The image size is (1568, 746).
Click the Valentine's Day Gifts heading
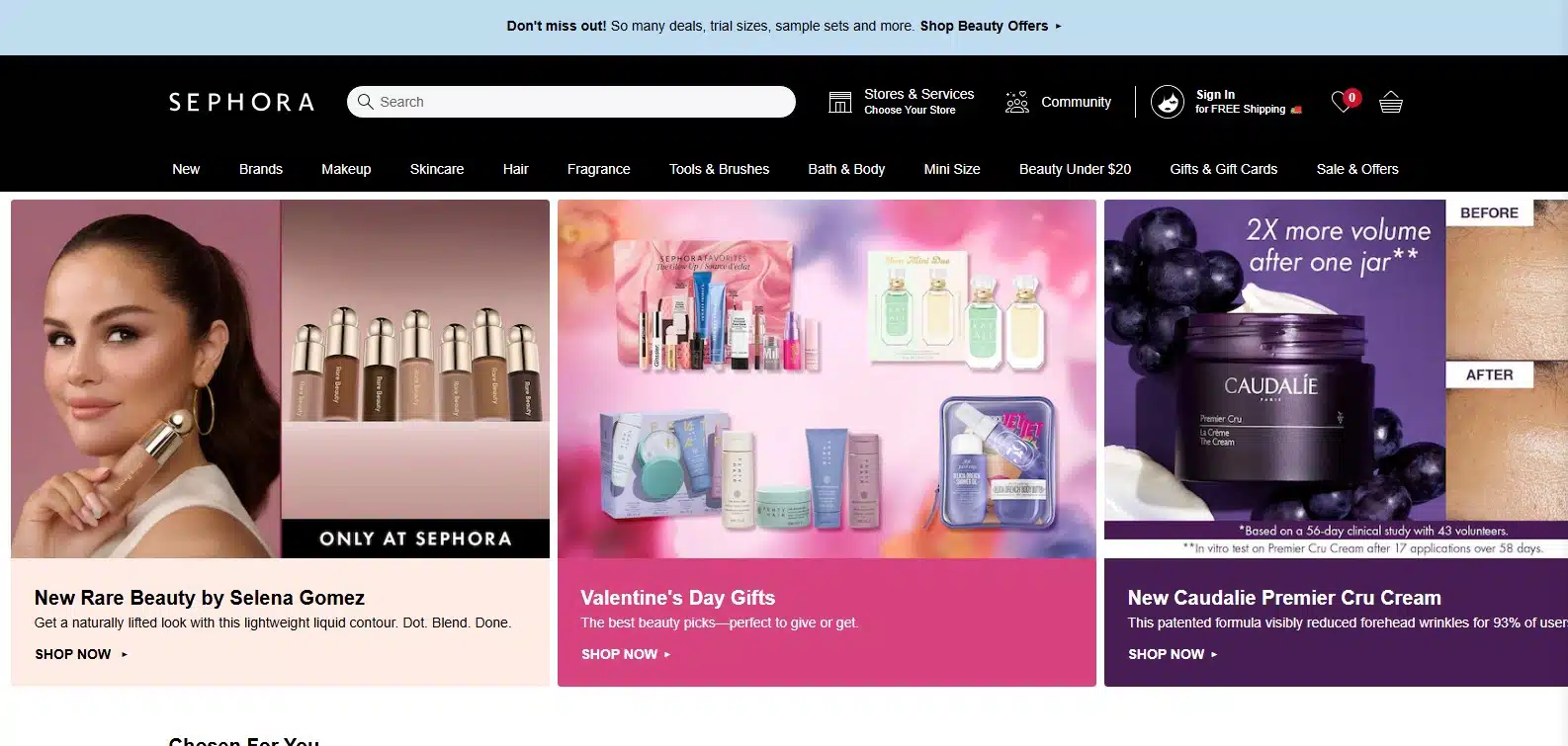coord(678,598)
